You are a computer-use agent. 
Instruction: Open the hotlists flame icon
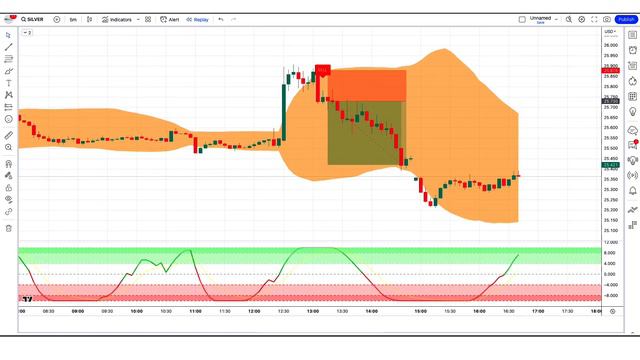point(632,81)
